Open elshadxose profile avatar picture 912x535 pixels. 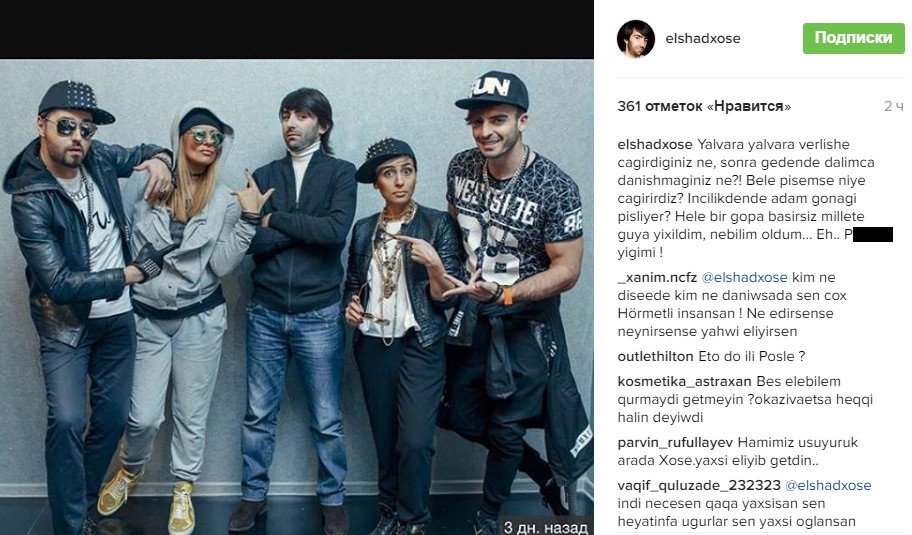point(636,38)
